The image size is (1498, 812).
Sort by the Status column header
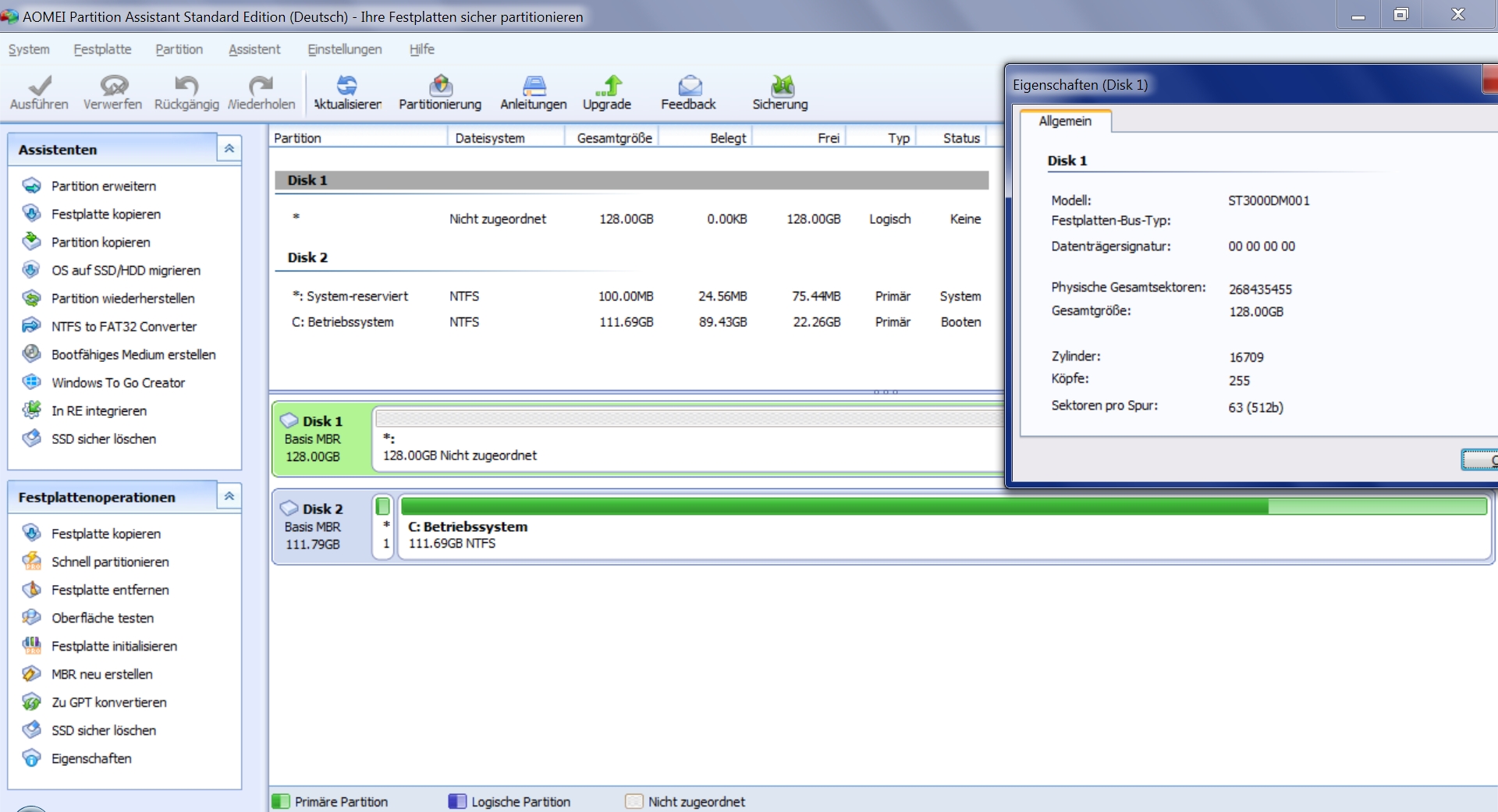[951, 138]
